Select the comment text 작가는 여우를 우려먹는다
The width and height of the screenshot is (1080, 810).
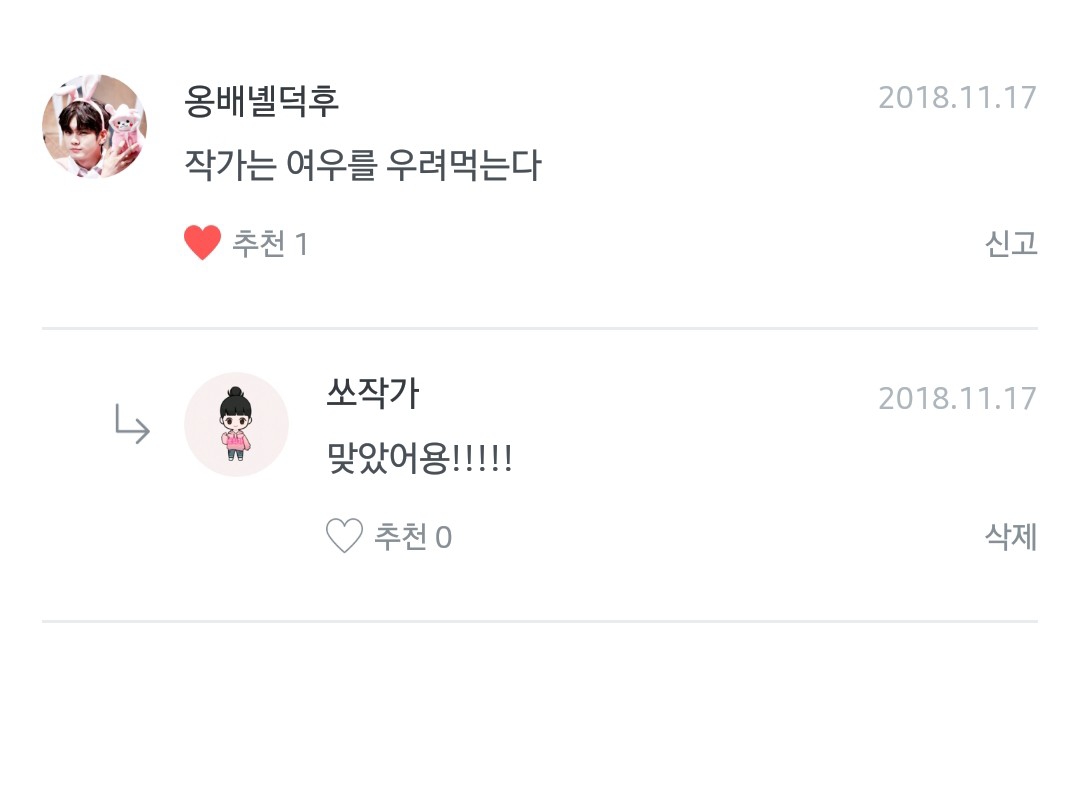click(362, 165)
